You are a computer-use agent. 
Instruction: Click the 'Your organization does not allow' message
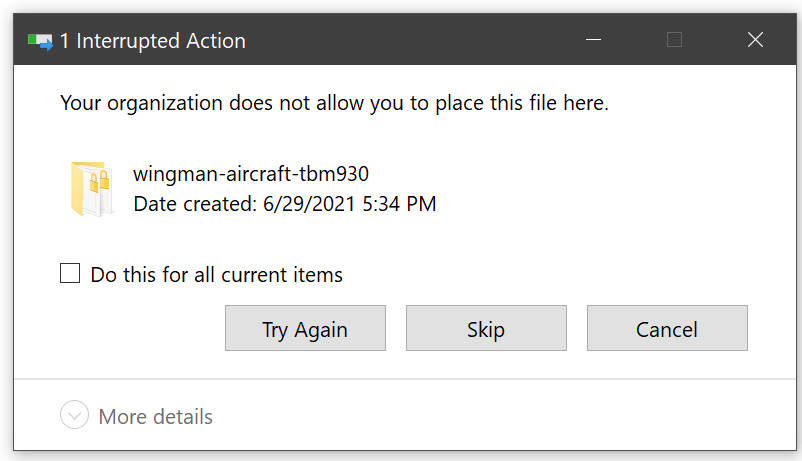point(334,102)
